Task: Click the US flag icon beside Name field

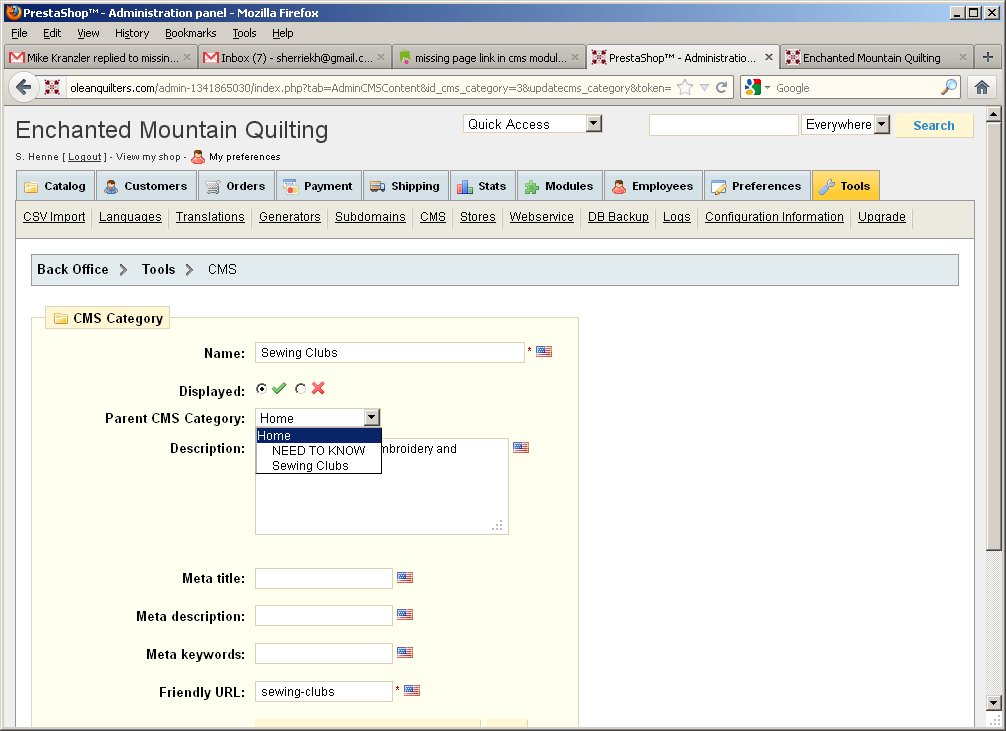Action: [544, 352]
